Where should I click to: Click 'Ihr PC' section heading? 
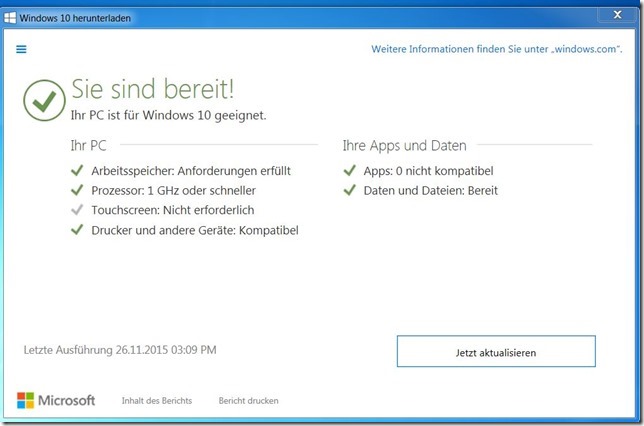click(88, 145)
